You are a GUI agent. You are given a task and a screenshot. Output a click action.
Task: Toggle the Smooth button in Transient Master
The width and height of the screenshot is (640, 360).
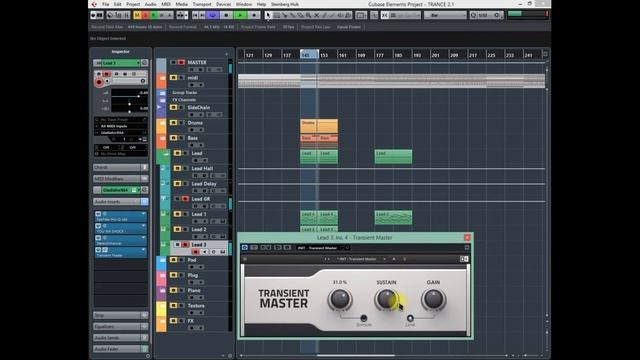point(364,318)
